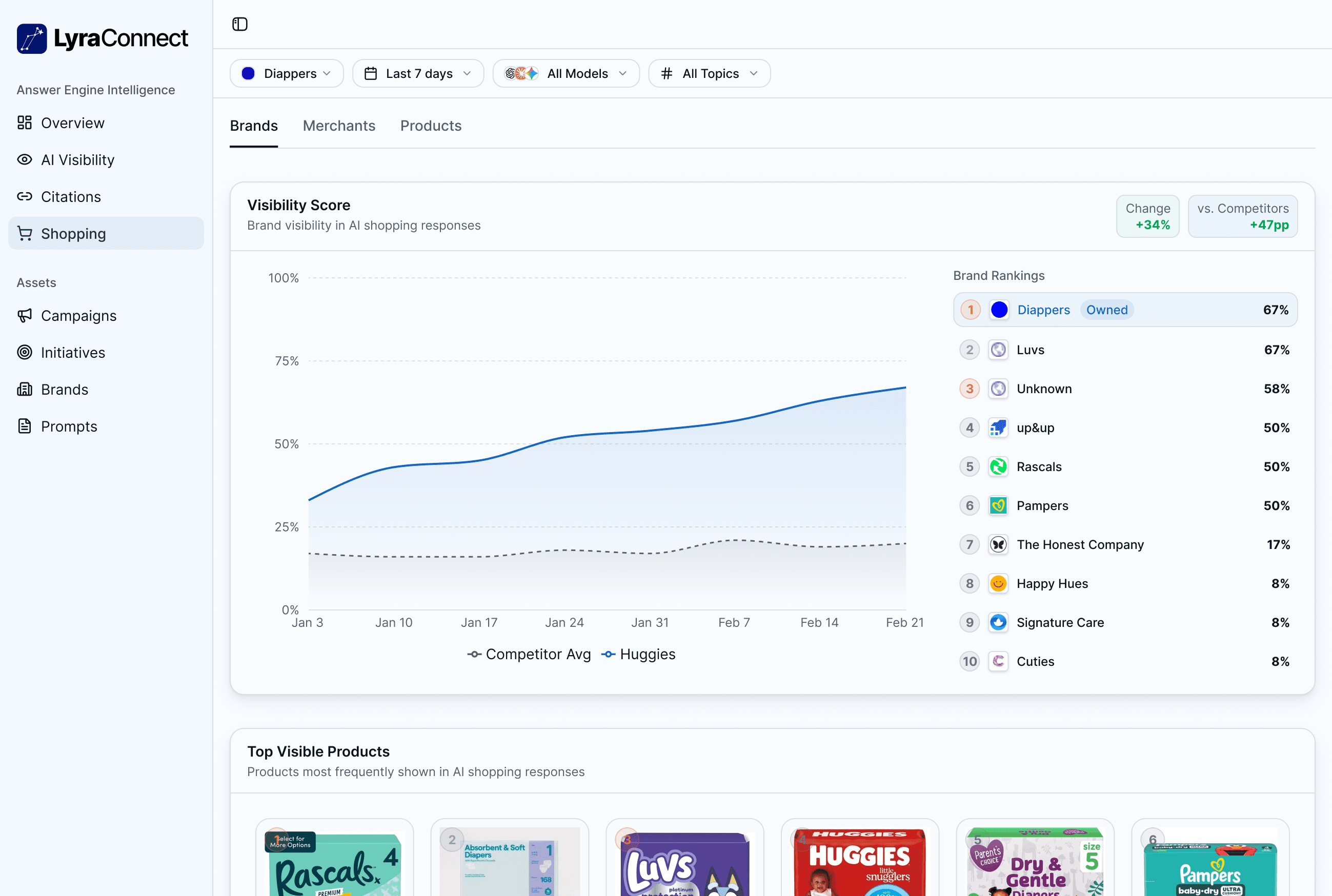Open the Campaigns megaphone item

78,315
